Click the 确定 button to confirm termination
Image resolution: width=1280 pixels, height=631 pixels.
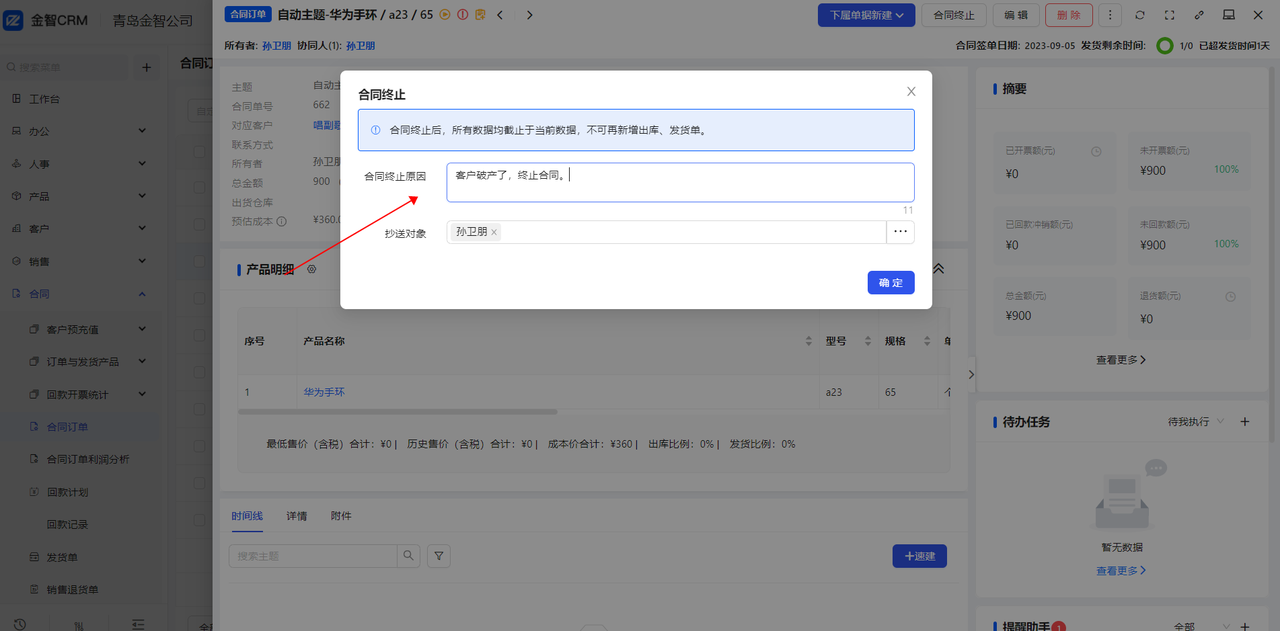890,283
